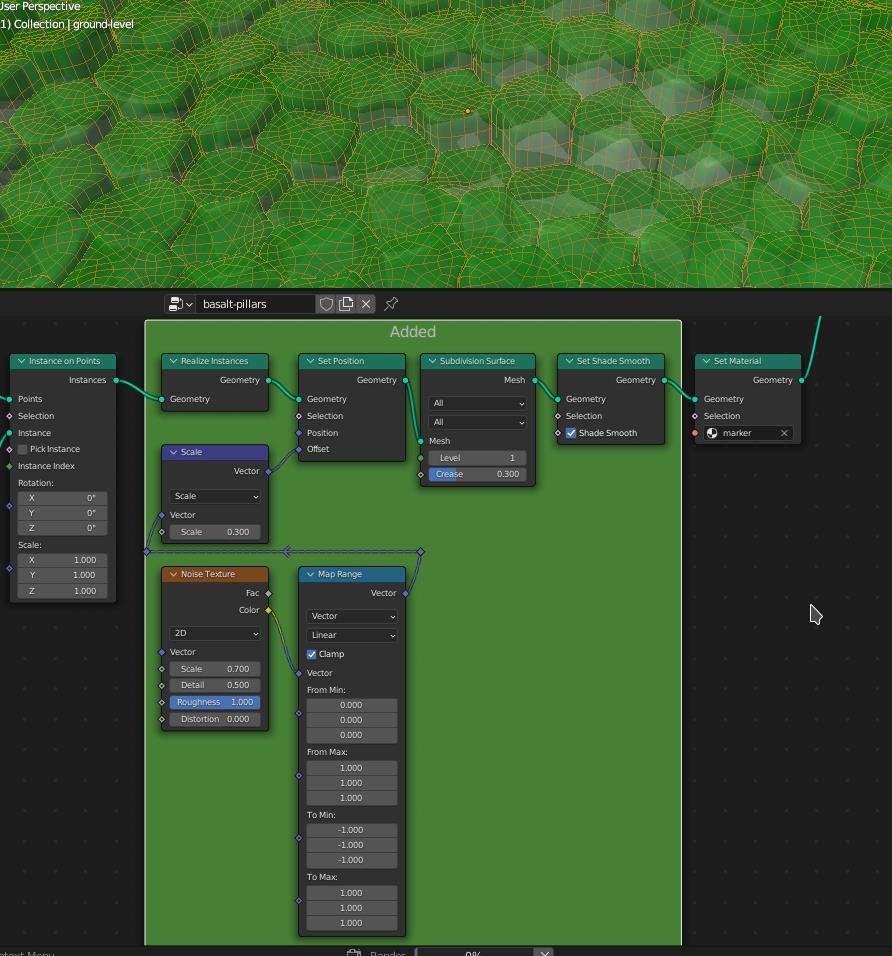Image resolution: width=892 pixels, height=956 pixels.
Task: Toggle the Clamp checkbox in Map Range
Action: click(x=312, y=654)
